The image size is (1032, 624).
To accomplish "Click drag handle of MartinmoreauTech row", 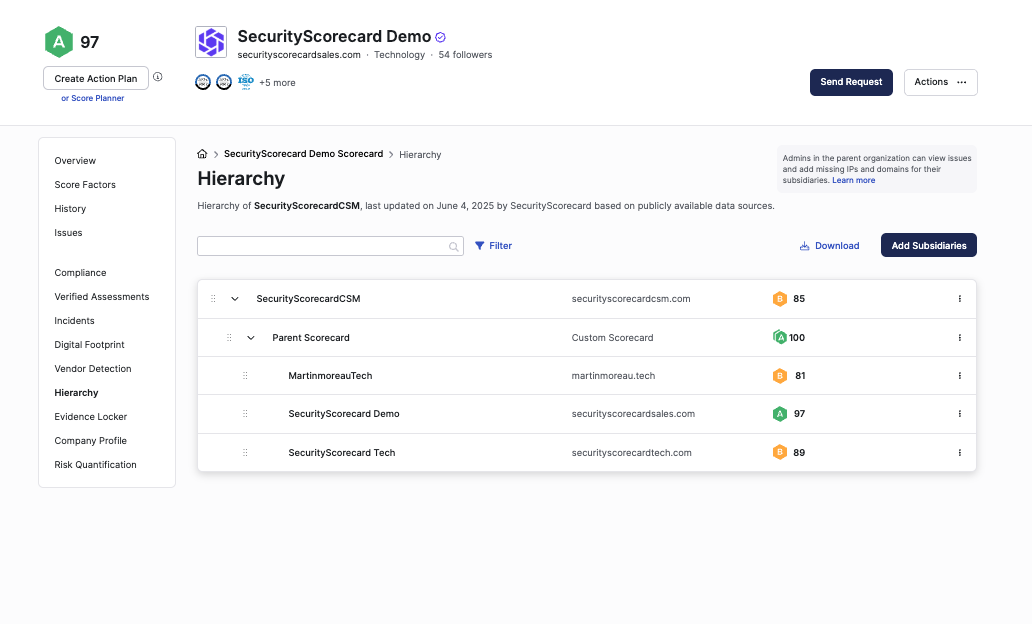I will (x=245, y=376).
